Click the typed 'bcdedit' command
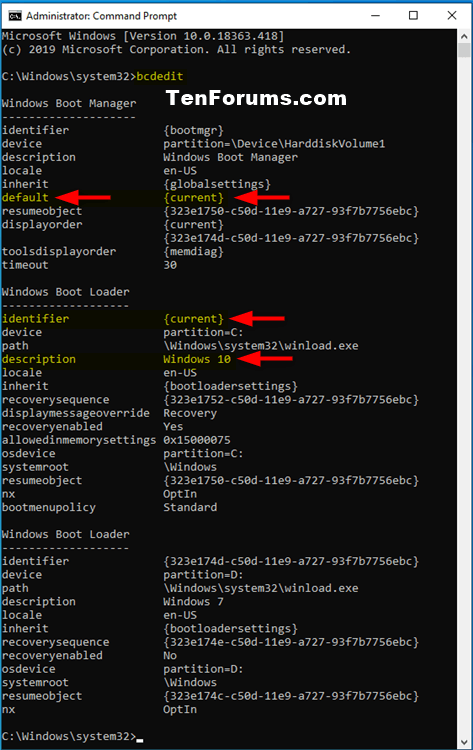The image size is (473, 750). pos(160,77)
